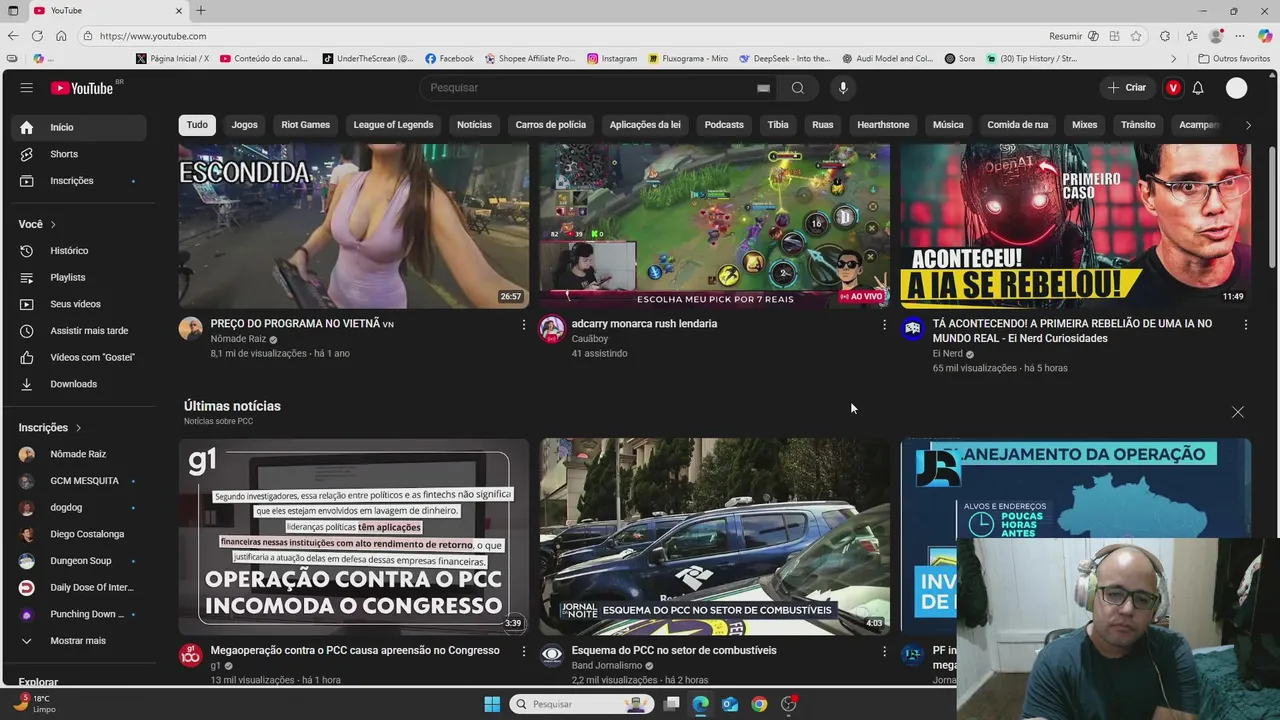This screenshot has width=1280, height=720.
Task: Open Diego Costalonga subscription channel
Action: pyautogui.click(x=79, y=534)
